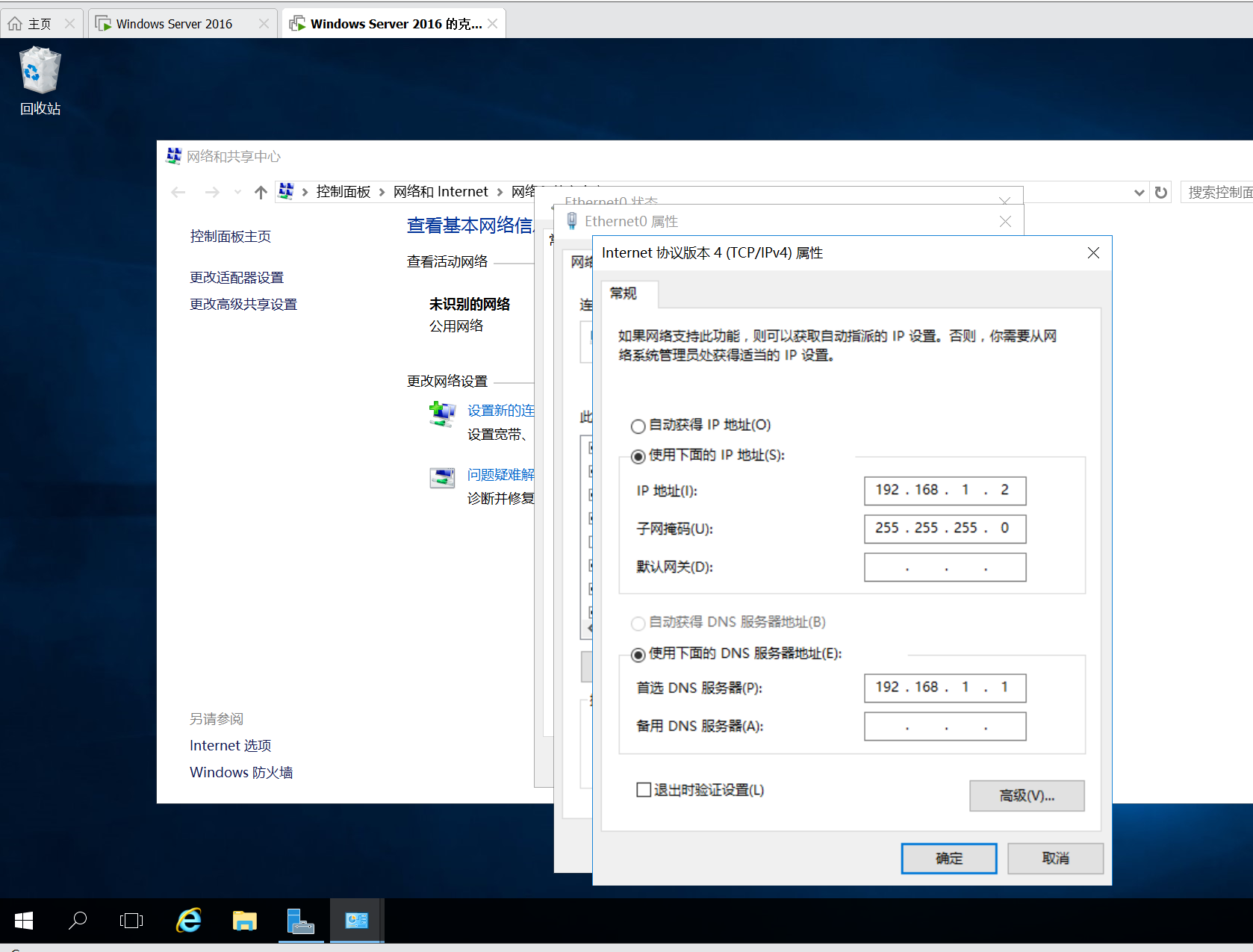Click the subnet mask input field
Viewport: 1253px width, 952px height.
(x=945, y=529)
